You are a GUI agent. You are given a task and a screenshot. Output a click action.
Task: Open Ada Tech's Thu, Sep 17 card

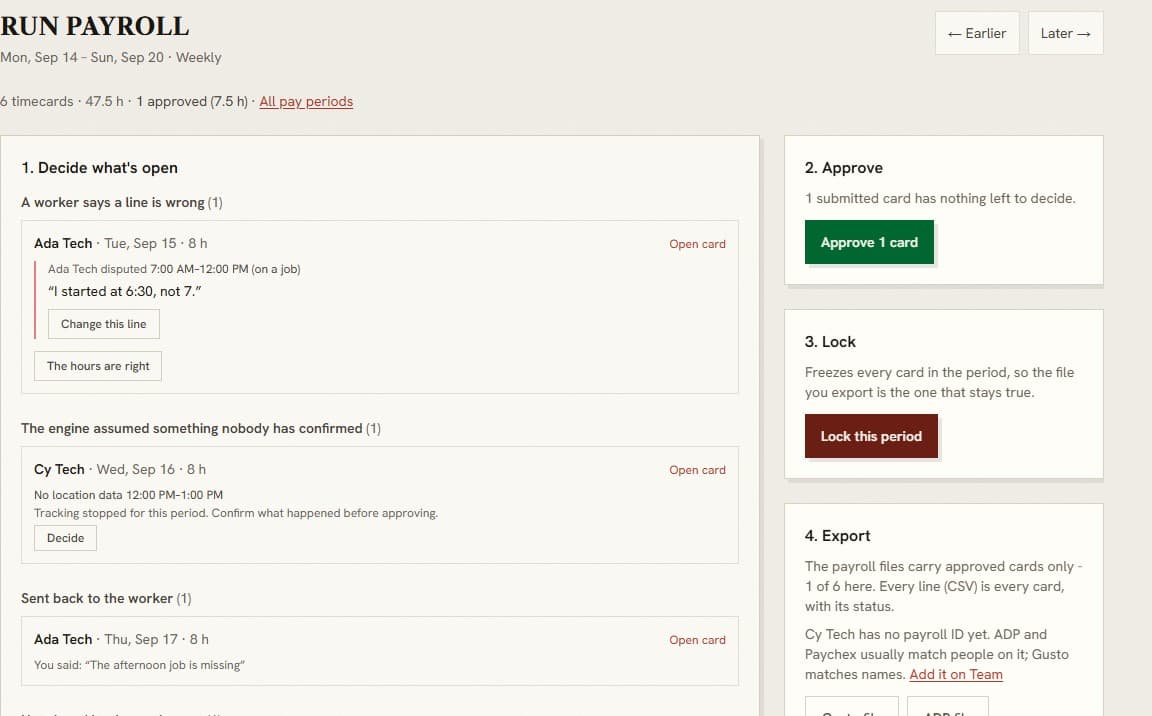tap(696, 640)
